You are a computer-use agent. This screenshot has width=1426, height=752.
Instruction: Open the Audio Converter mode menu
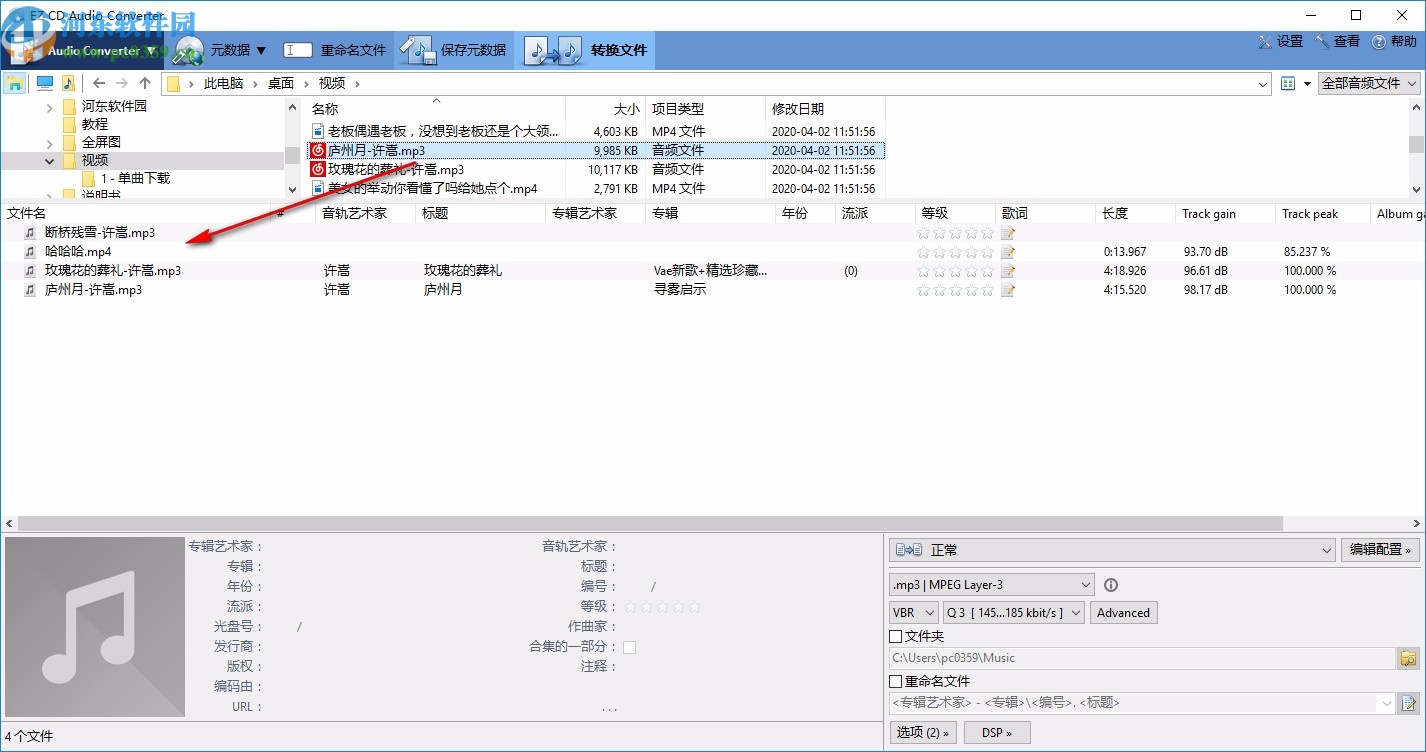pos(152,51)
